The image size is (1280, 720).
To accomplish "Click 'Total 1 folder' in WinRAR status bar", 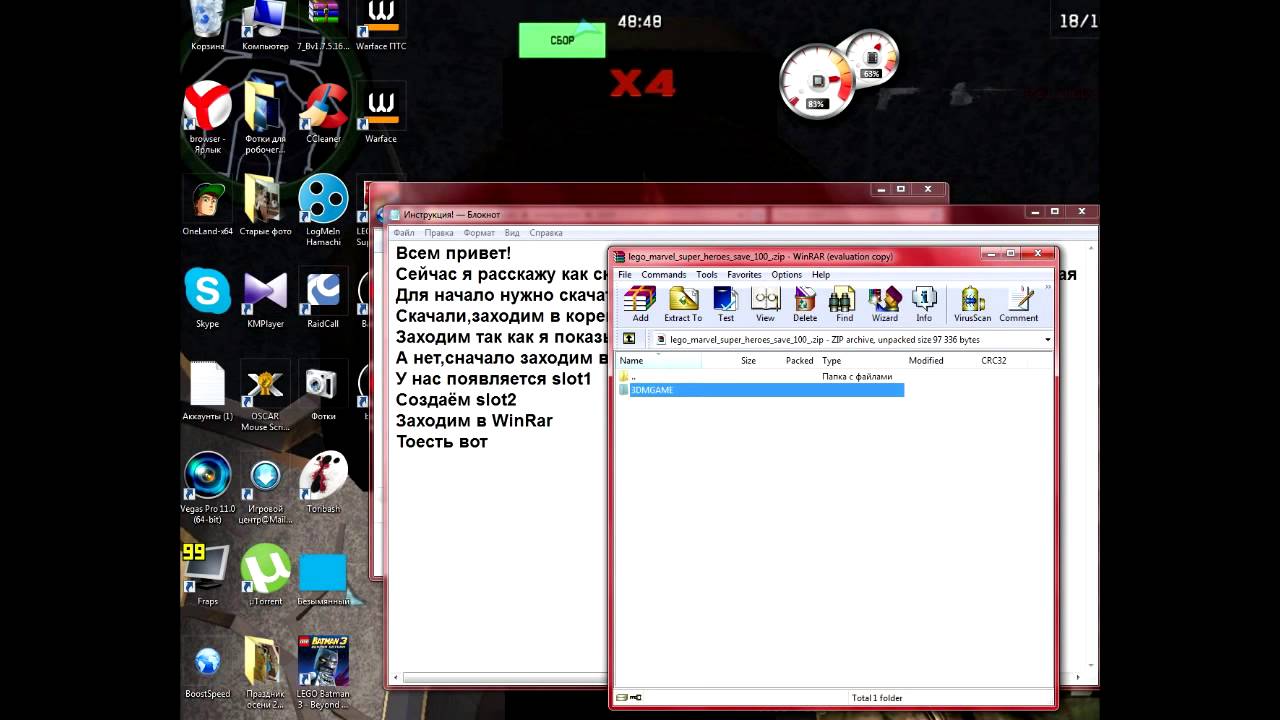I will click(x=877, y=697).
